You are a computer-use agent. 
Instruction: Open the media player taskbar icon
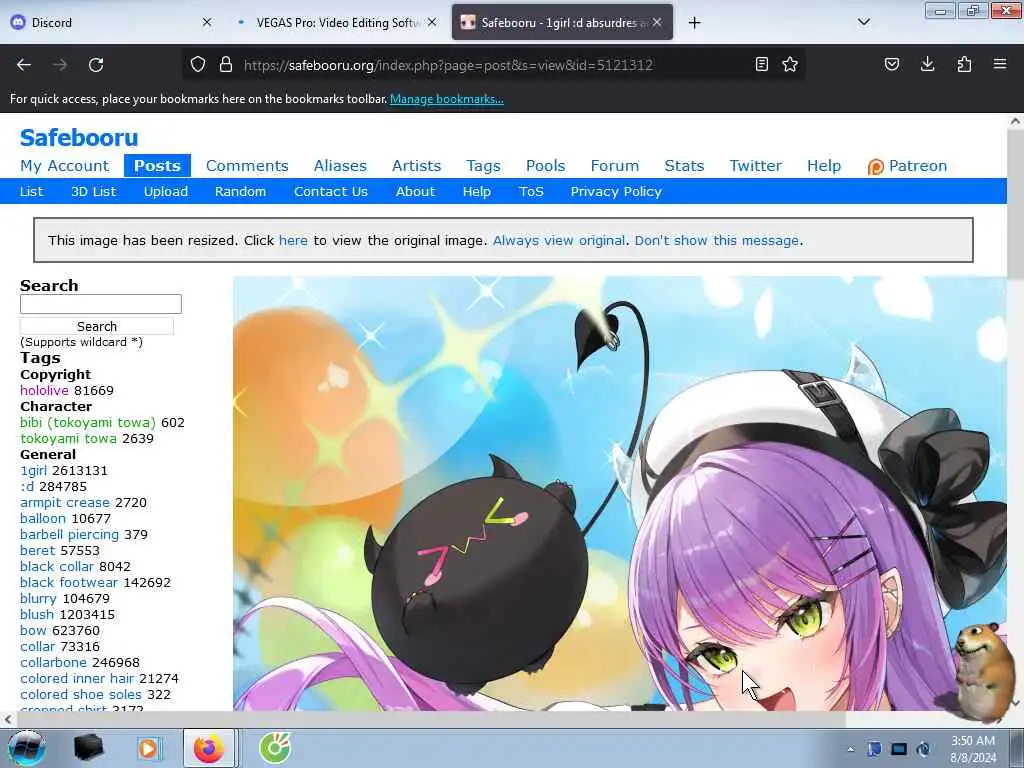click(x=149, y=748)
